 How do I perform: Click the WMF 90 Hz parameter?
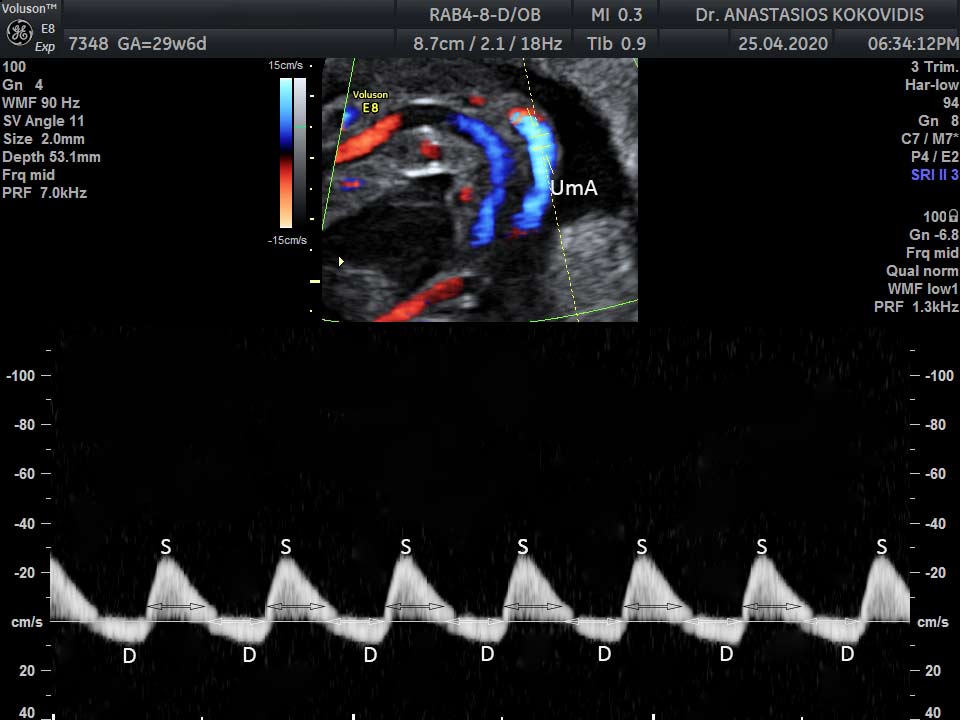click(41, 103)
